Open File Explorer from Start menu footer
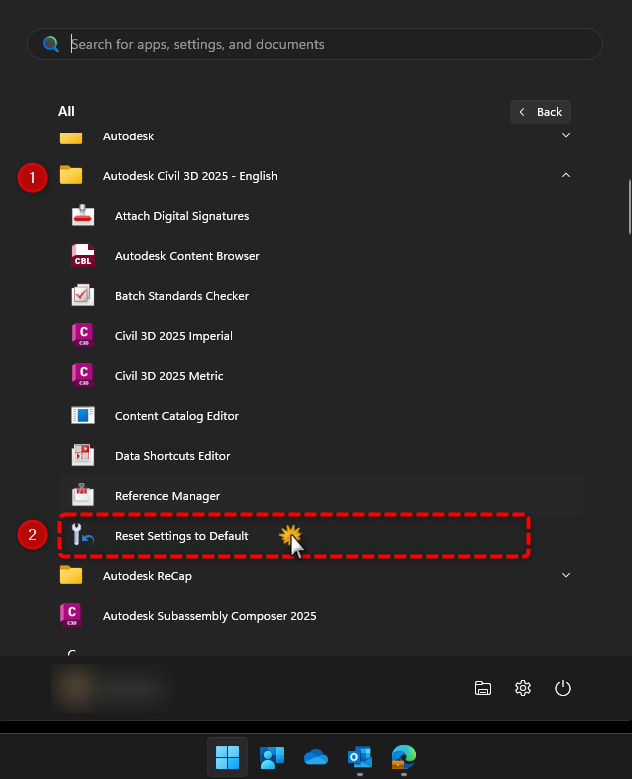This screenshot has width=632, height=779. (x=482, y=688)
